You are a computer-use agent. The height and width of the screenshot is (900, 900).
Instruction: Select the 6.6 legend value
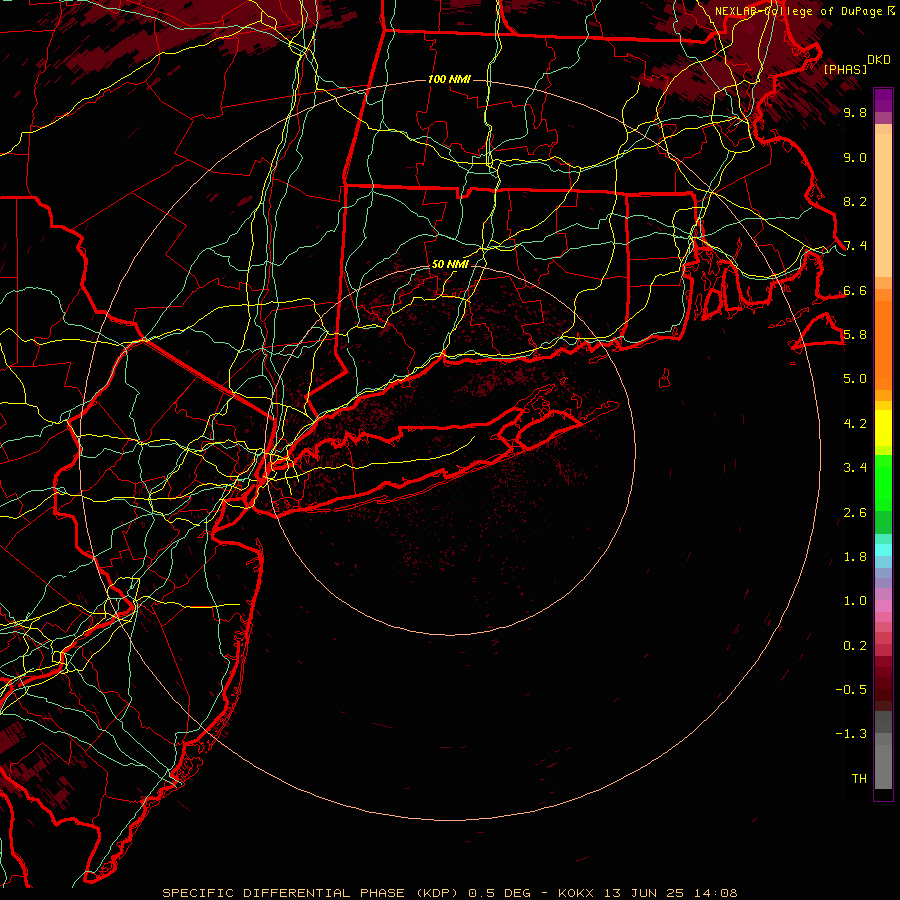tap(855, 290)
